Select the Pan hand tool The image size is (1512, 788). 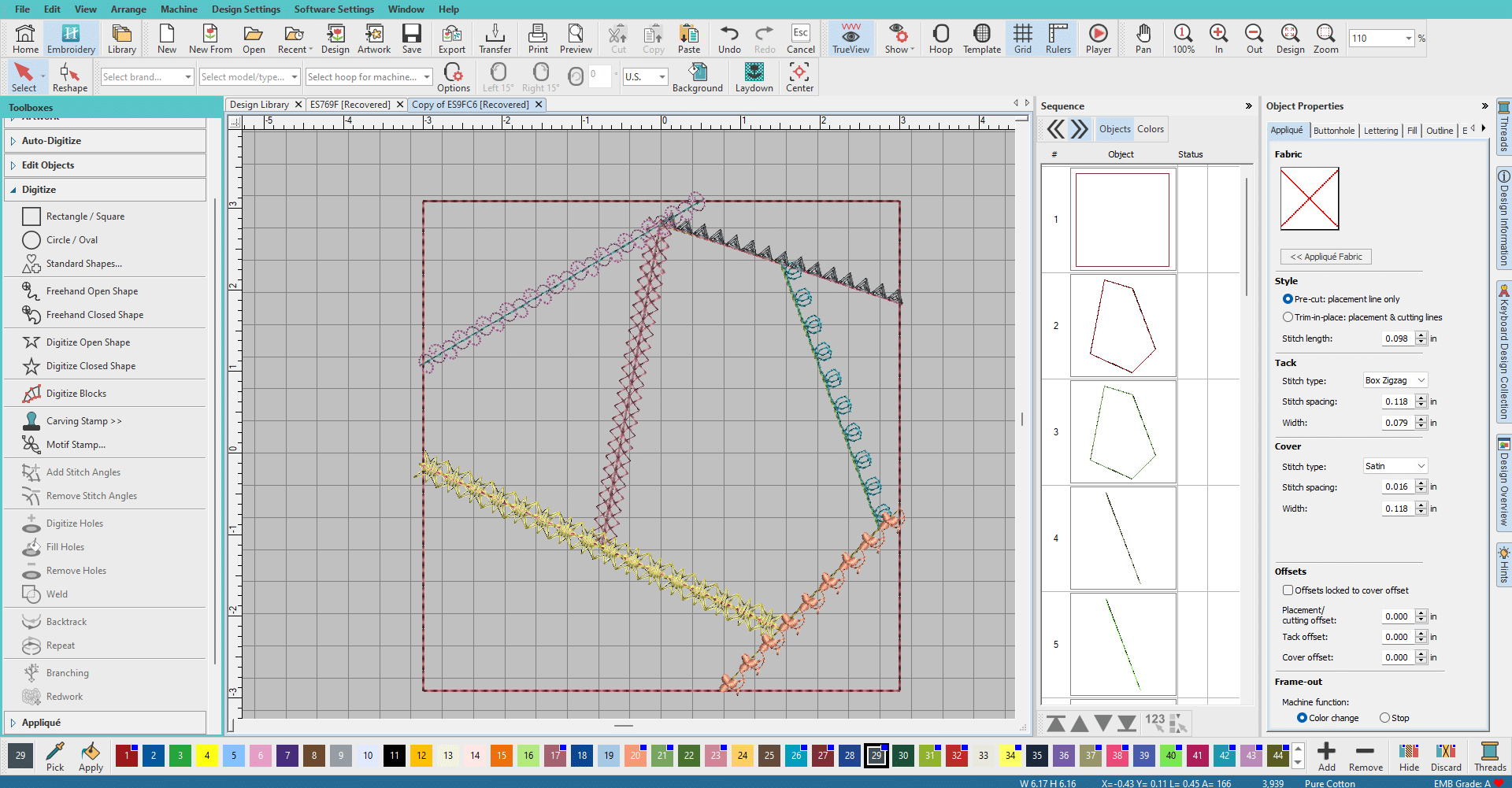click(1143, 39)
